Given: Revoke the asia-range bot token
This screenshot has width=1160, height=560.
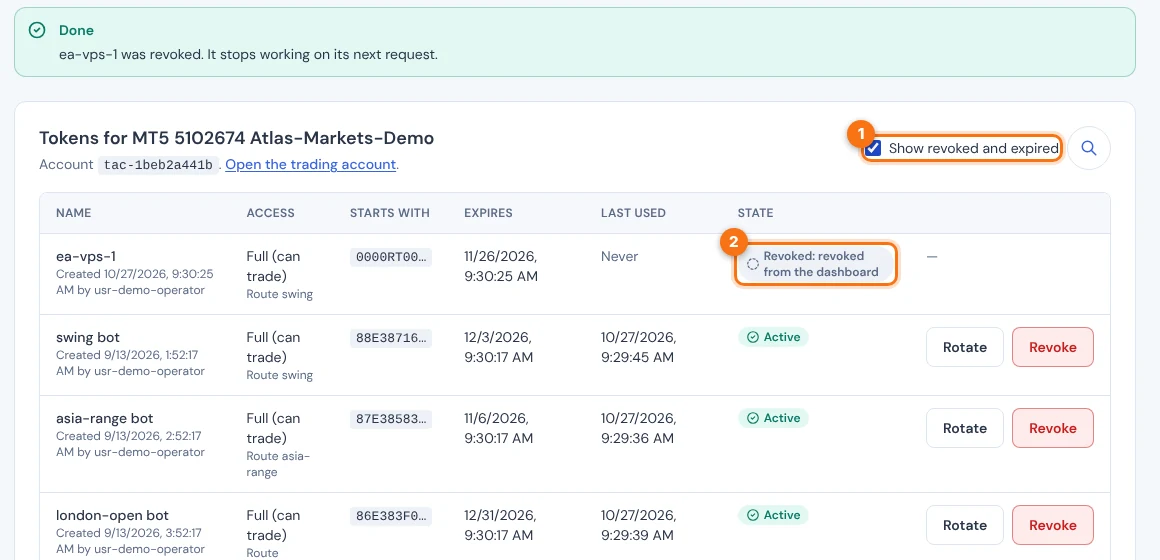Looking at the screenshot, I should 1053,428.
